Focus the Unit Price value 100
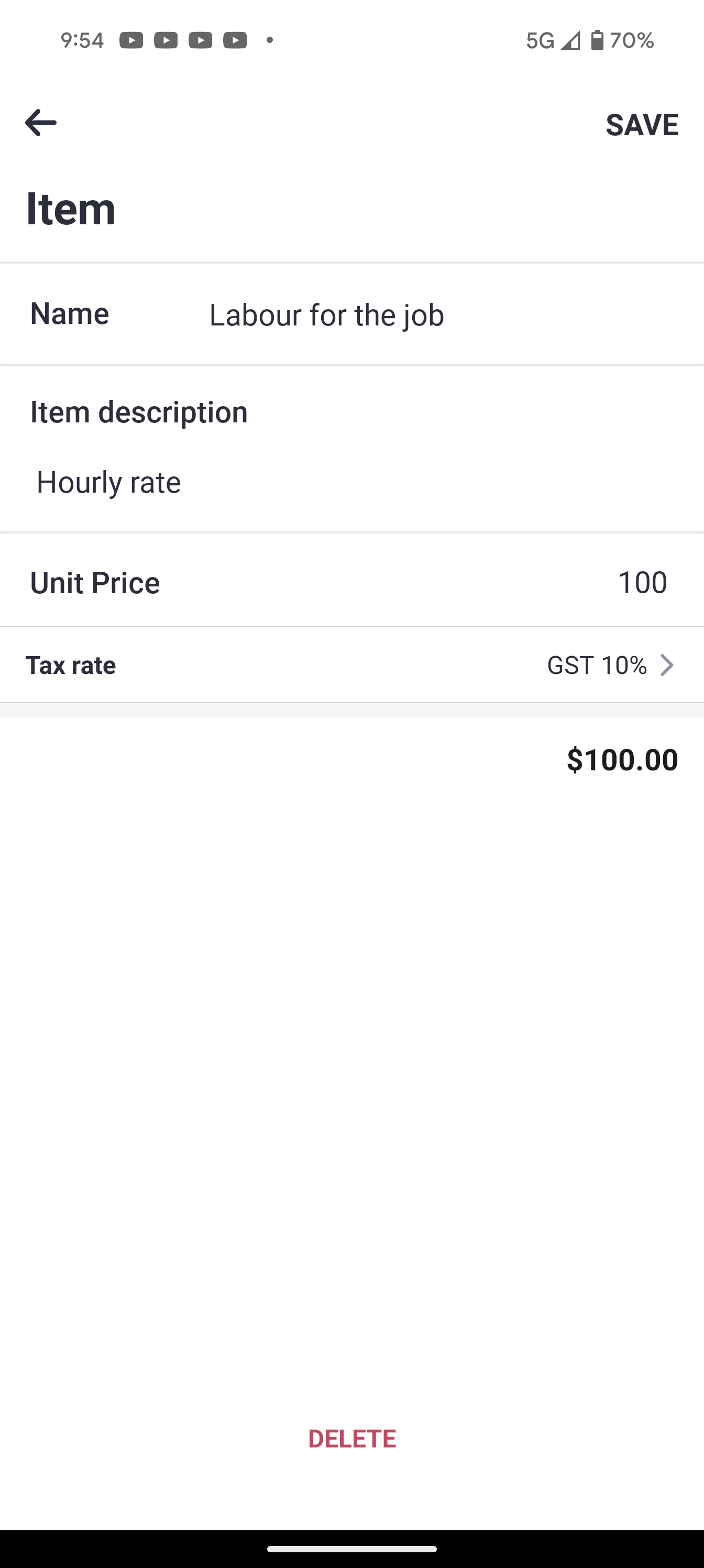Screen dimensions: 704x1568 [642, 583]
